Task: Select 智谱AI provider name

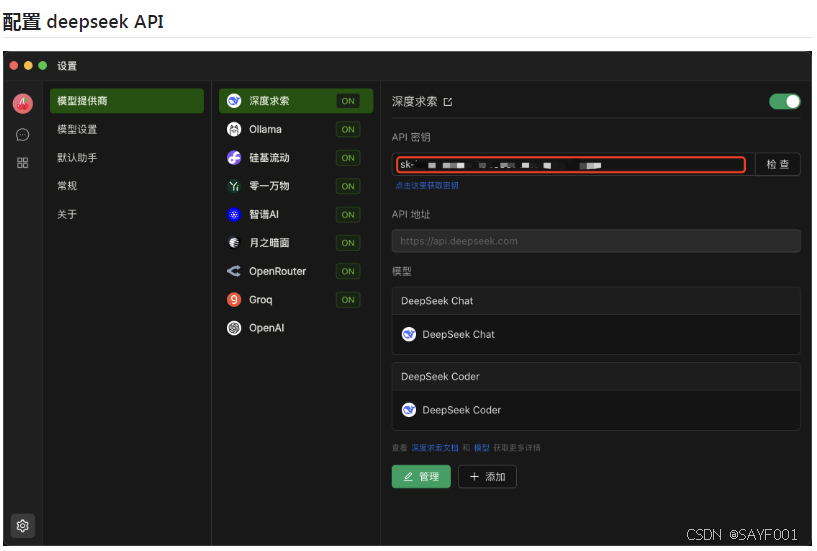Action: click(264, 214)
